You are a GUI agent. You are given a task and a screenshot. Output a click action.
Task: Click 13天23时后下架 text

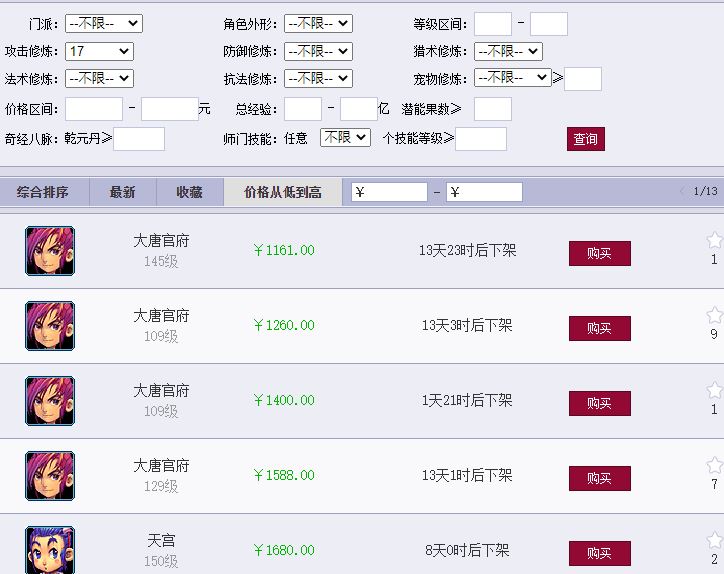[467, 250]
